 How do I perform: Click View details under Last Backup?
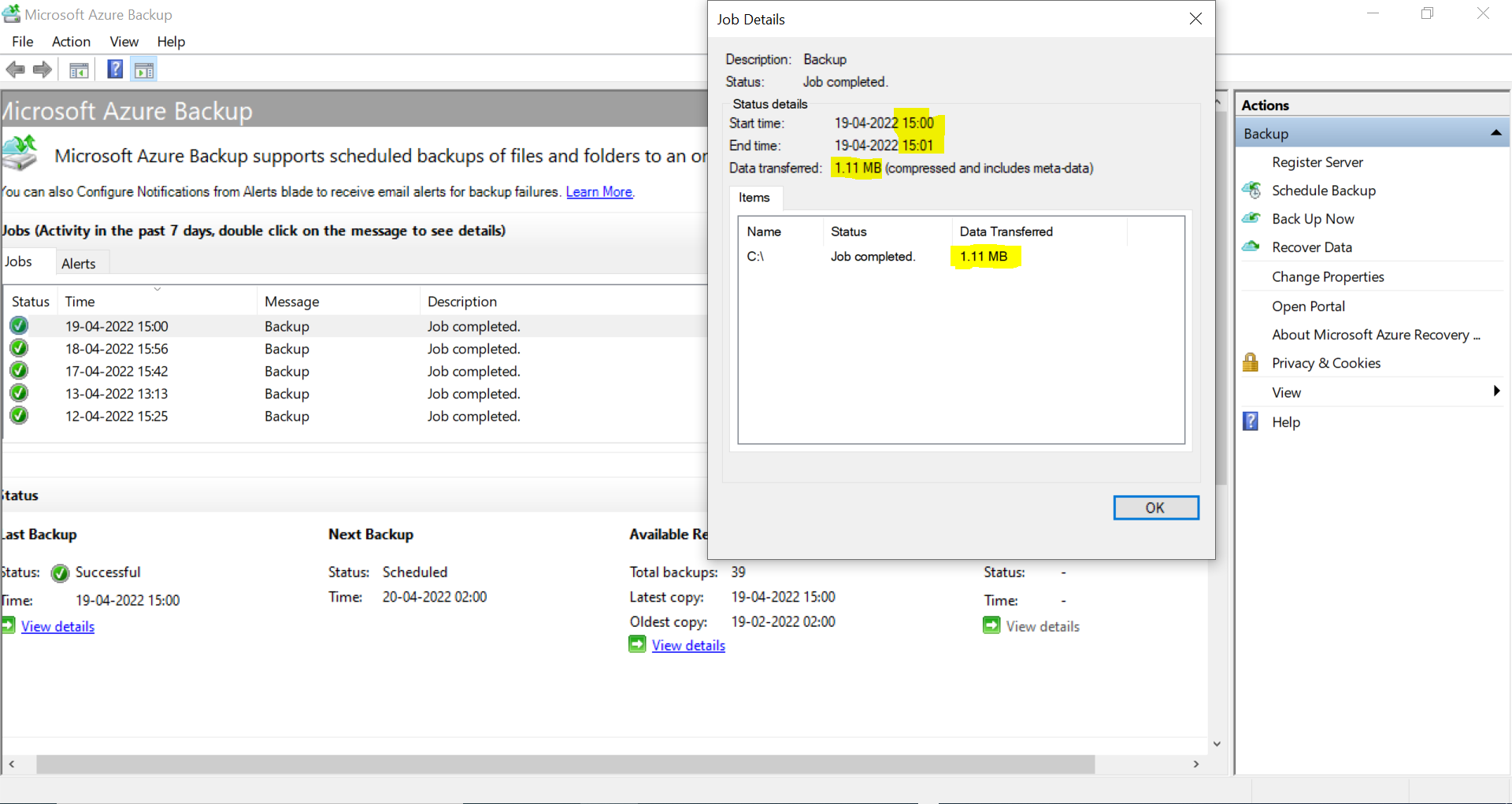tap(57, 627)
